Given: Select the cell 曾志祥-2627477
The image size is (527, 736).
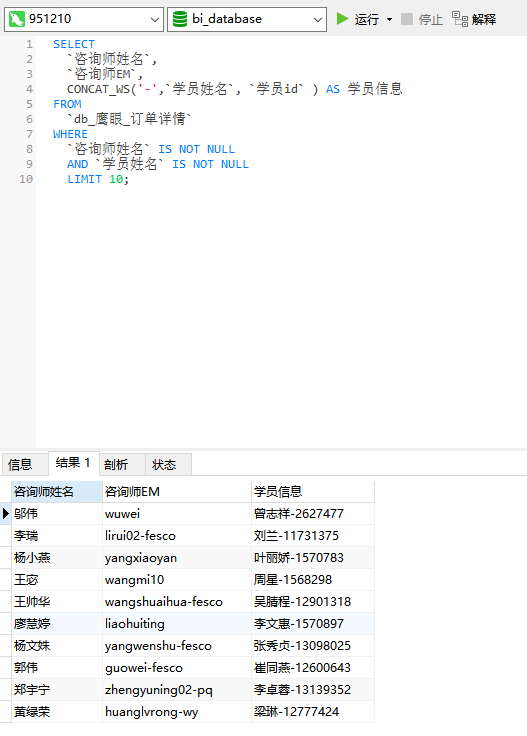Looking at the screenshot, I should pos(313,514).
